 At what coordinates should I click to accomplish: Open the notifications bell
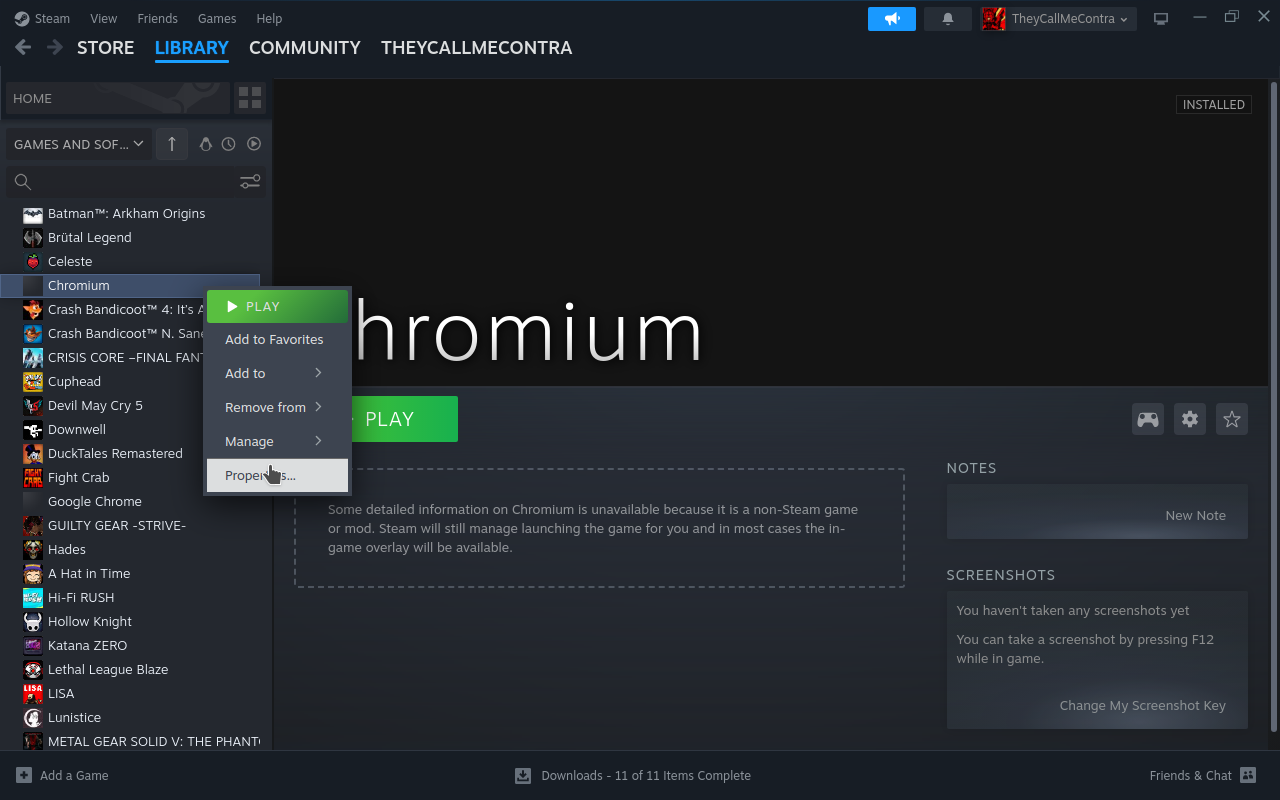948,18
